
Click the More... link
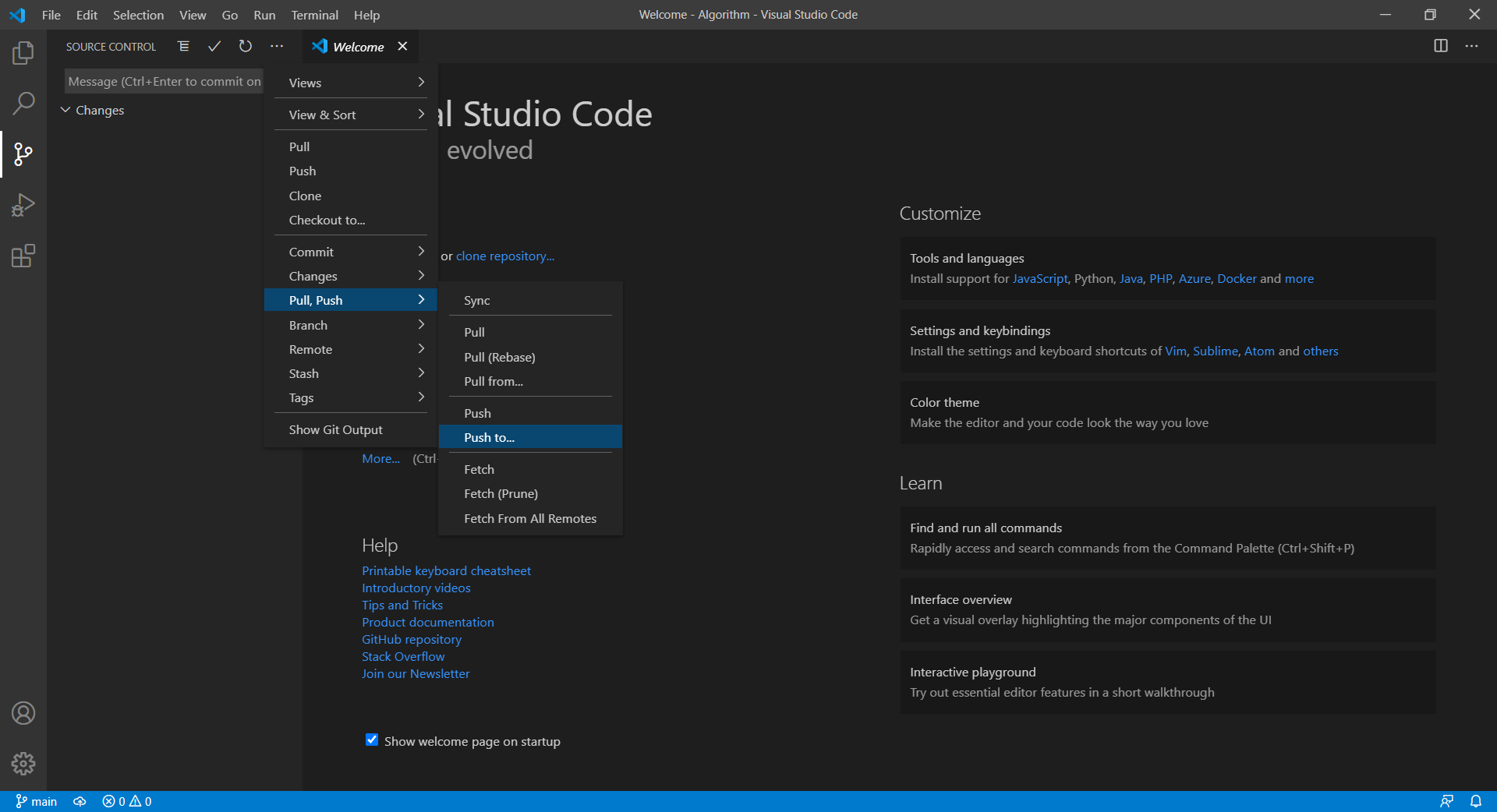[x=380, y=458]
